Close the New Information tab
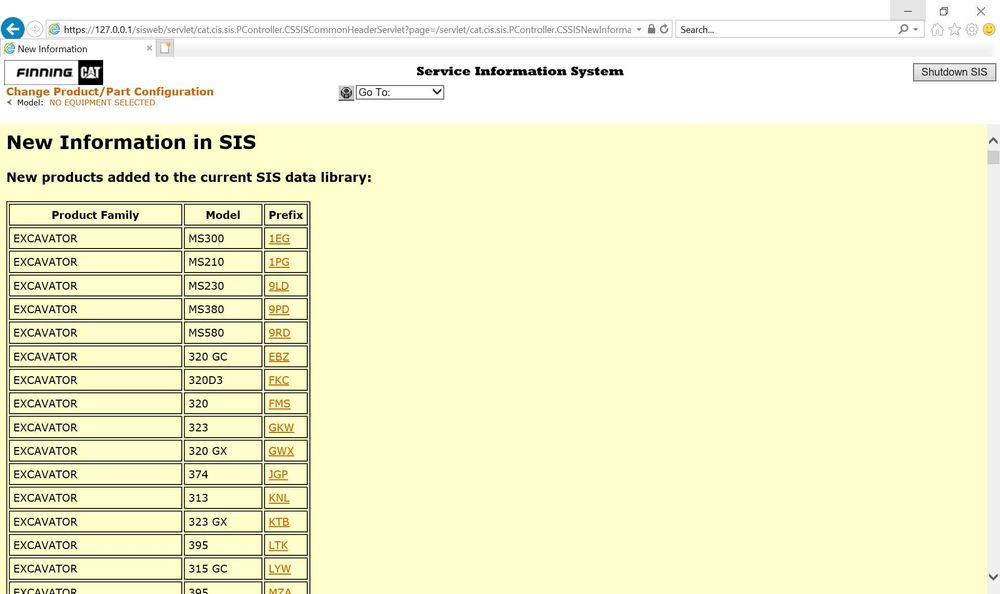The image size is (1000, 594). pos(149,48)
